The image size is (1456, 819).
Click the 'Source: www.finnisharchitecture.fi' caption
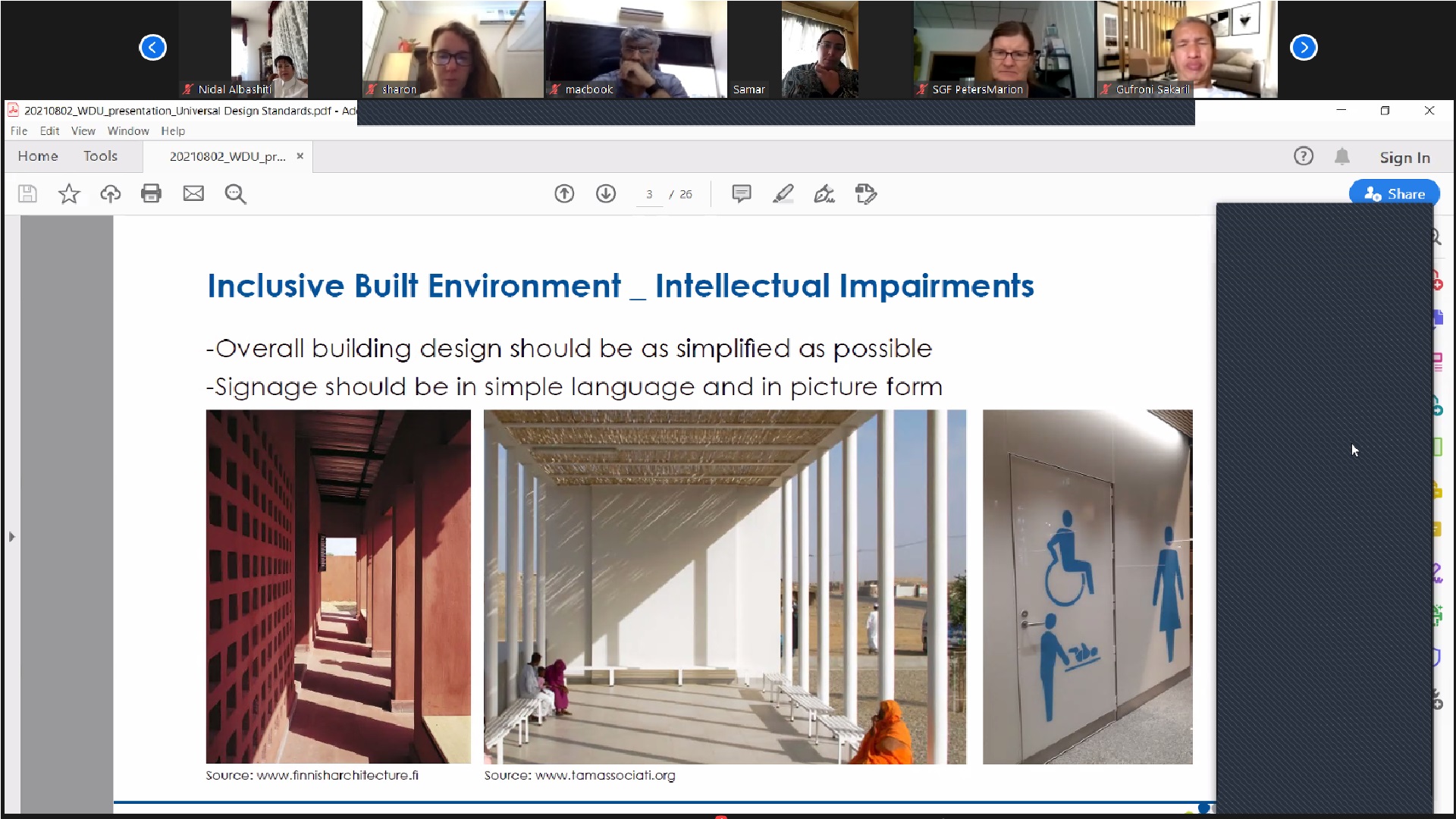pyautogui.click(x=312, y=775)
